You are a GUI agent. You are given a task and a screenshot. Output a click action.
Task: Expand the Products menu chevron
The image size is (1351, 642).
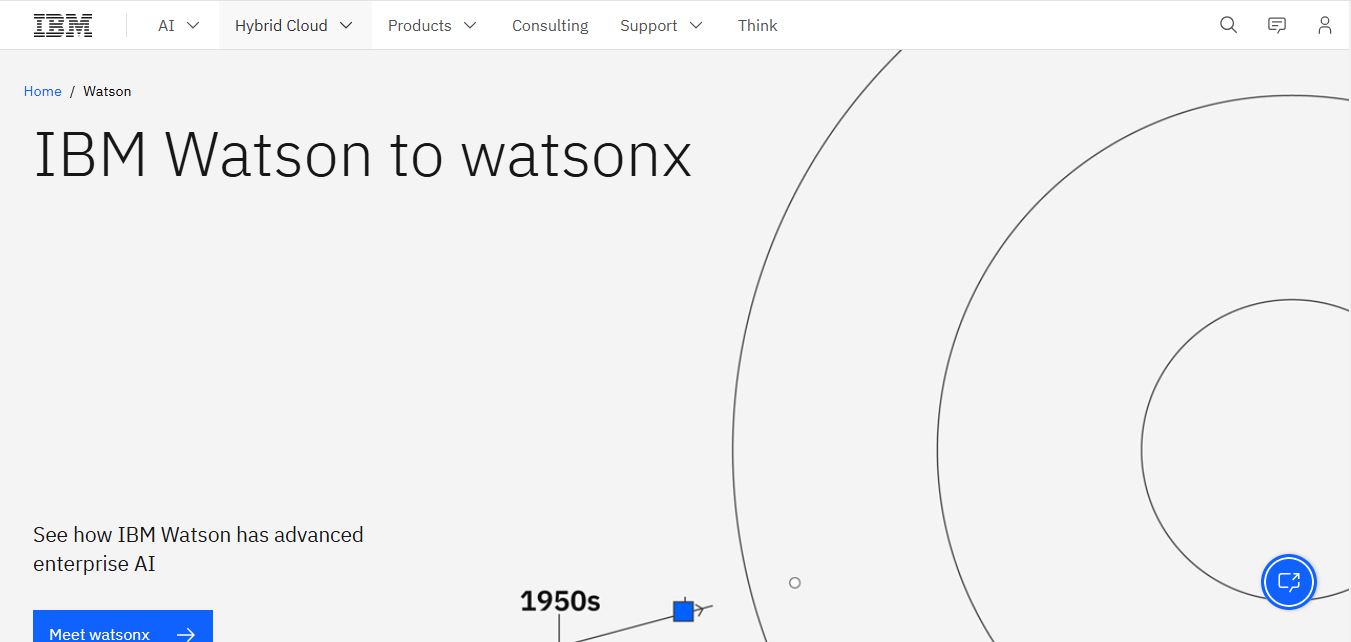[x=470, y=25]
